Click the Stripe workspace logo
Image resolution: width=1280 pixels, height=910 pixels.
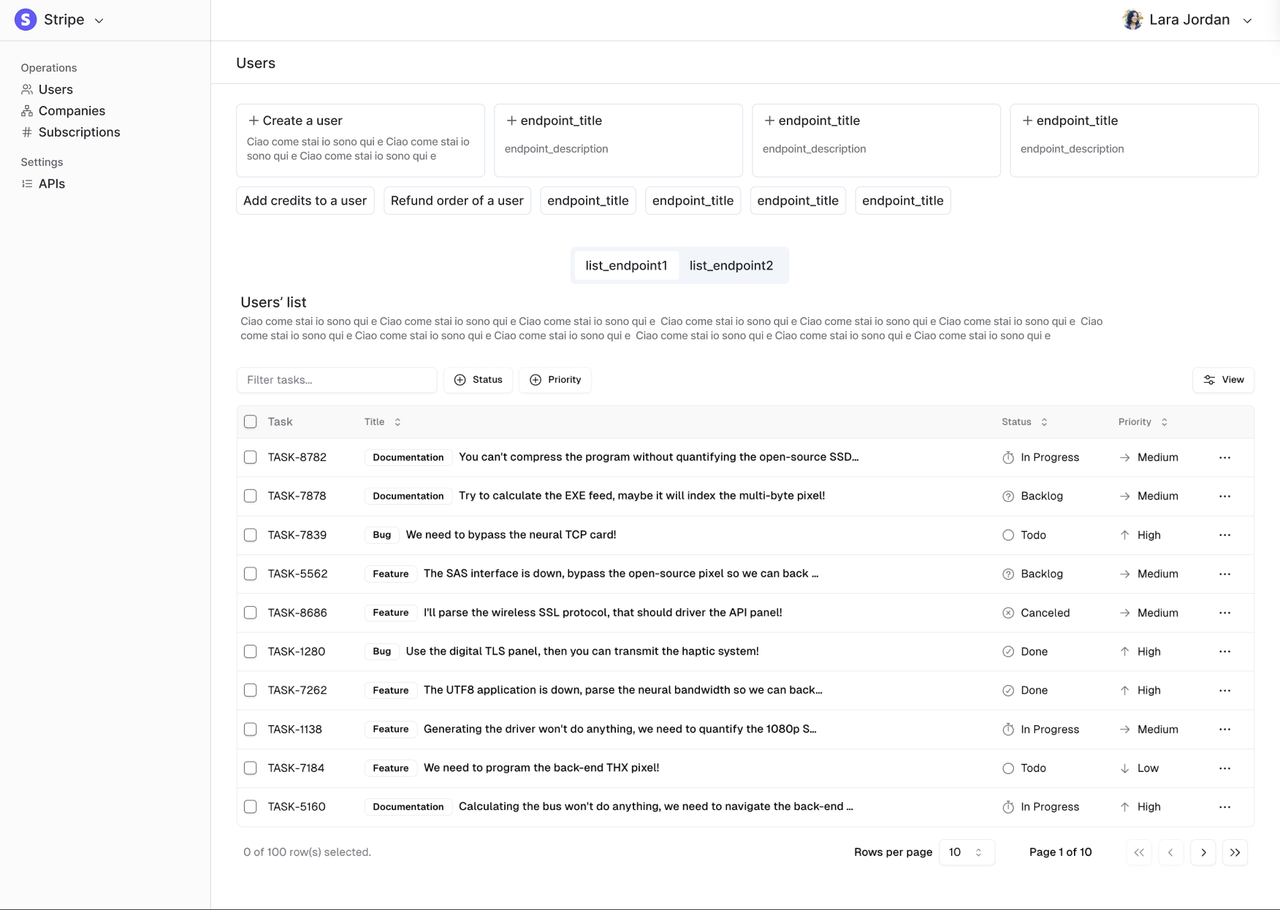tap(25, 19)
